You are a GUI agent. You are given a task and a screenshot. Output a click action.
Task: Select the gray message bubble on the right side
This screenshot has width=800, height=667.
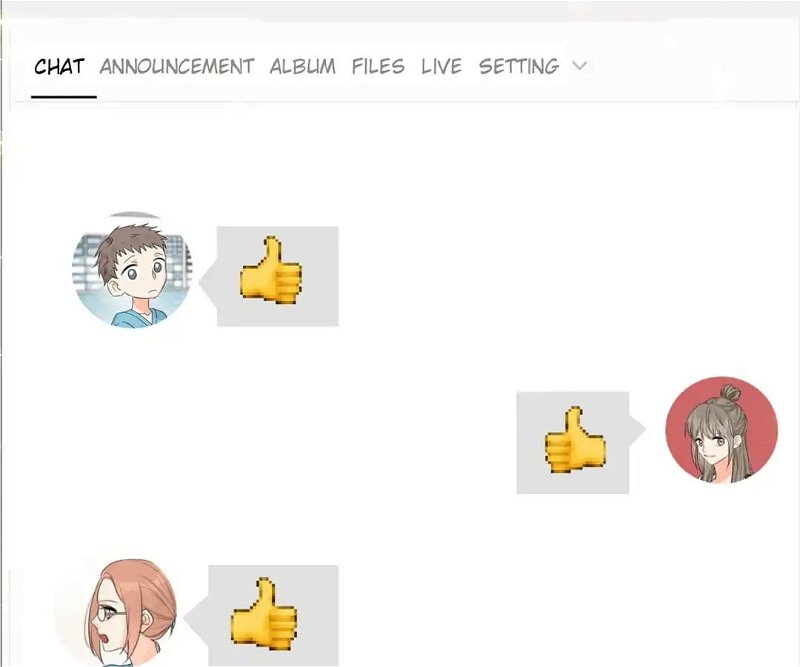[x=572, y=442]
